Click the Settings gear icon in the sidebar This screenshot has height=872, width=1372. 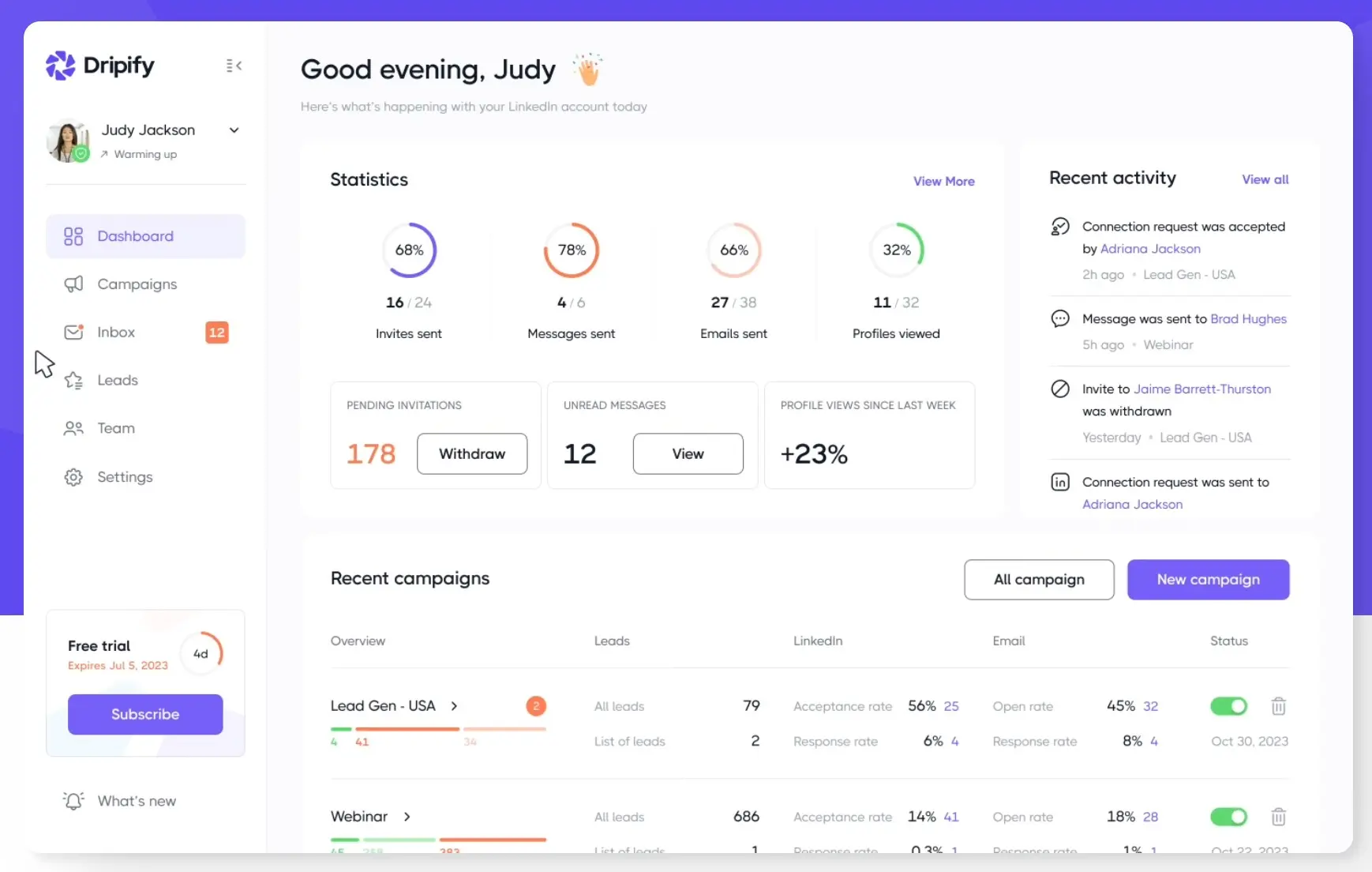(73, 477)
